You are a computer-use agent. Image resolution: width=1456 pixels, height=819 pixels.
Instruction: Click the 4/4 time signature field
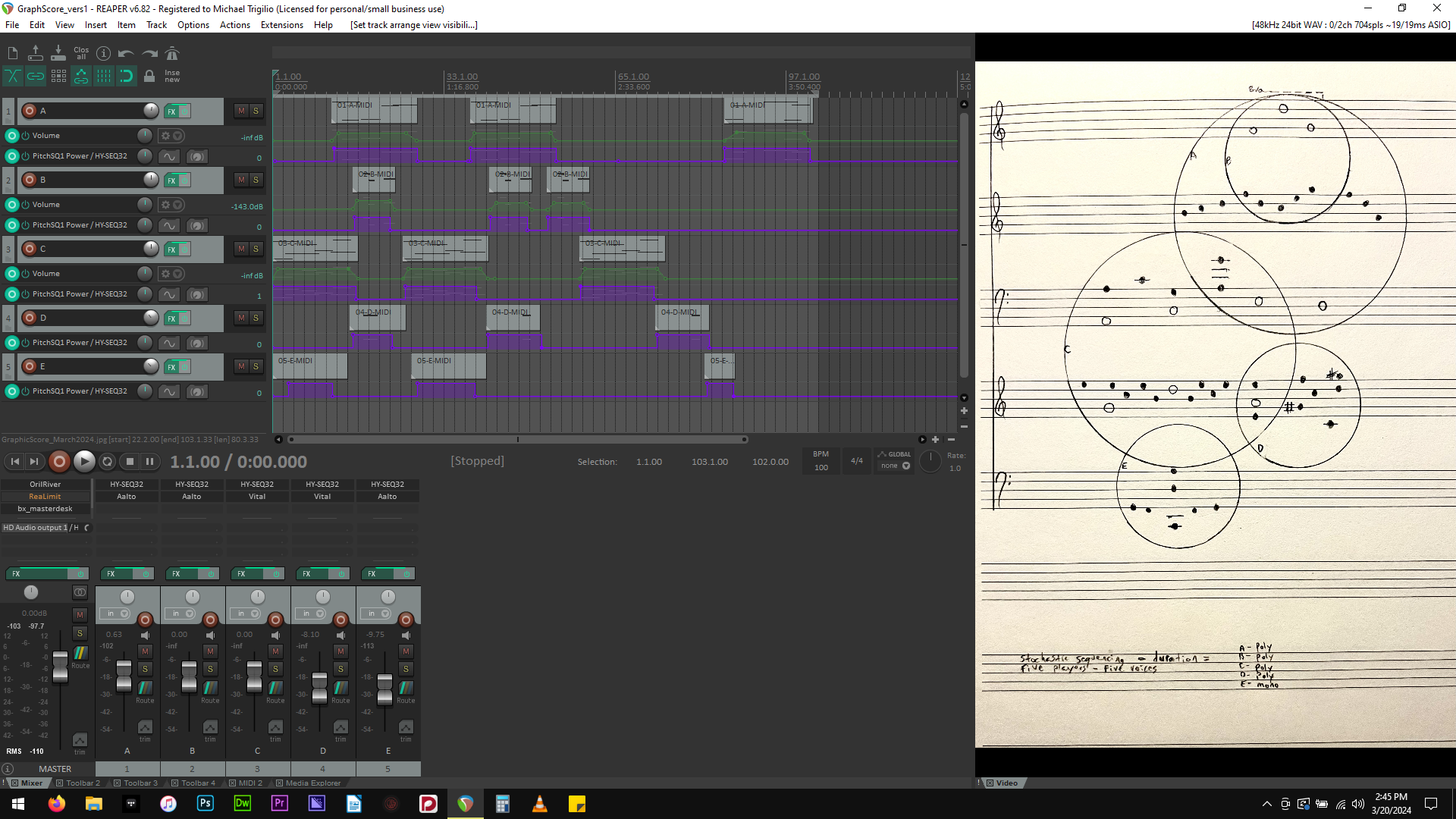857,461
